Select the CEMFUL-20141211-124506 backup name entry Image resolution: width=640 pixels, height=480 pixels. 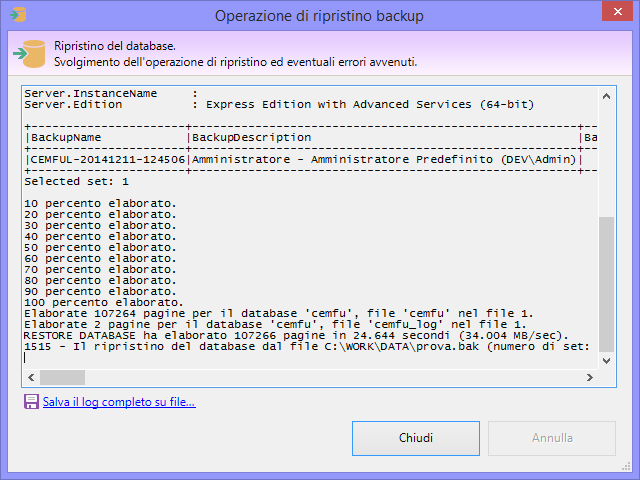(x=108, y=159)
